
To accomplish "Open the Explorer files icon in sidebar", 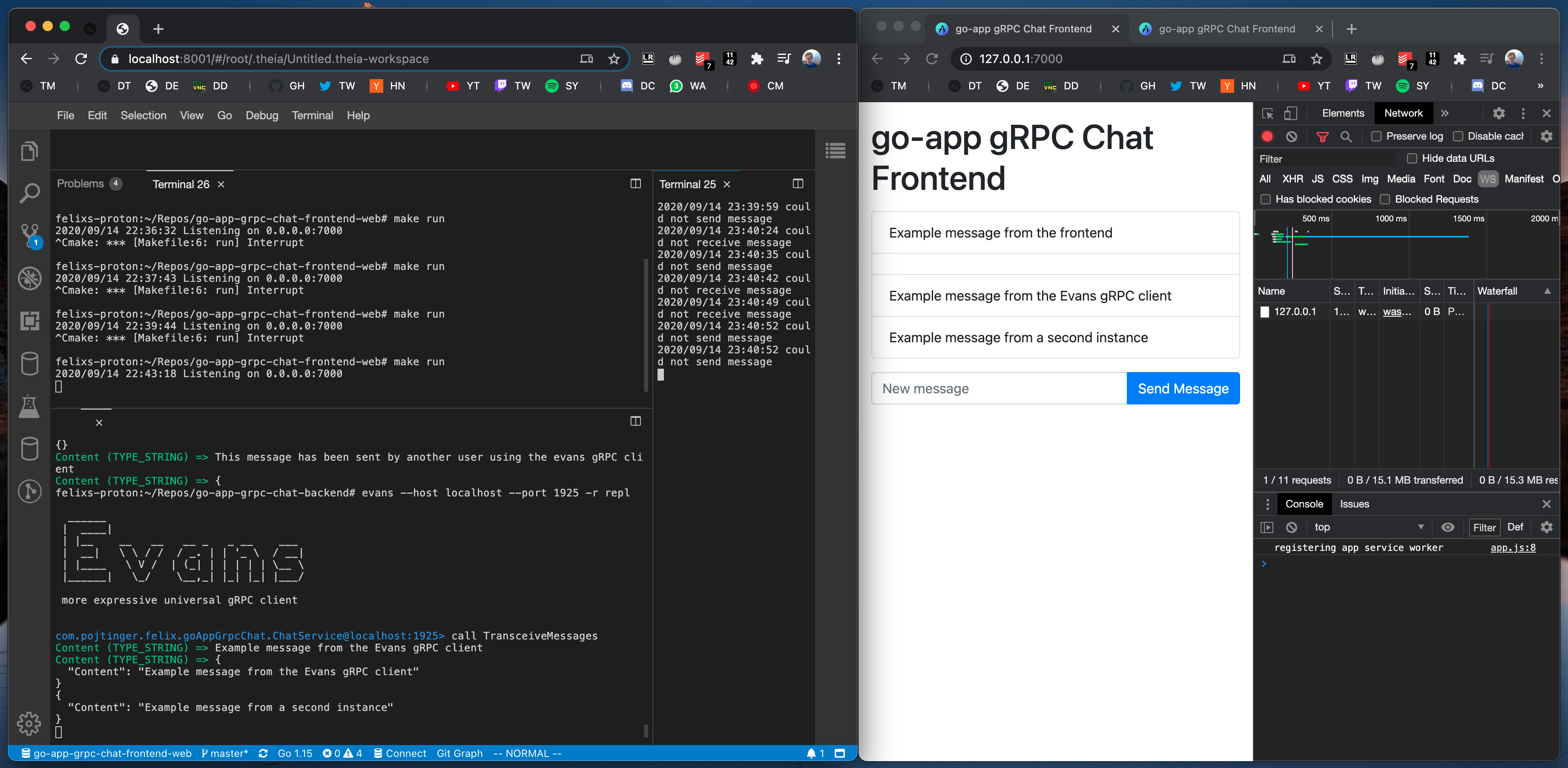I will point(29,151).
